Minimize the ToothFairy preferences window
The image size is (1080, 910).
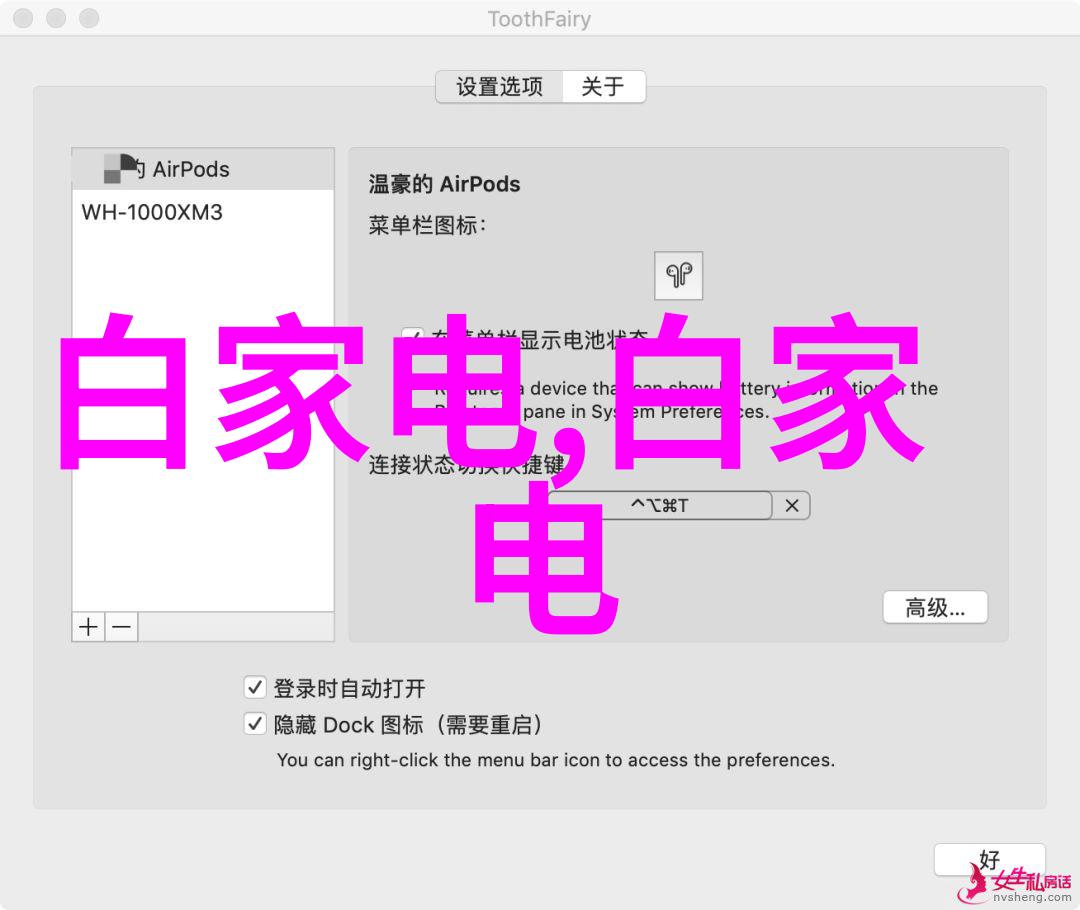[x=57, y=19]
